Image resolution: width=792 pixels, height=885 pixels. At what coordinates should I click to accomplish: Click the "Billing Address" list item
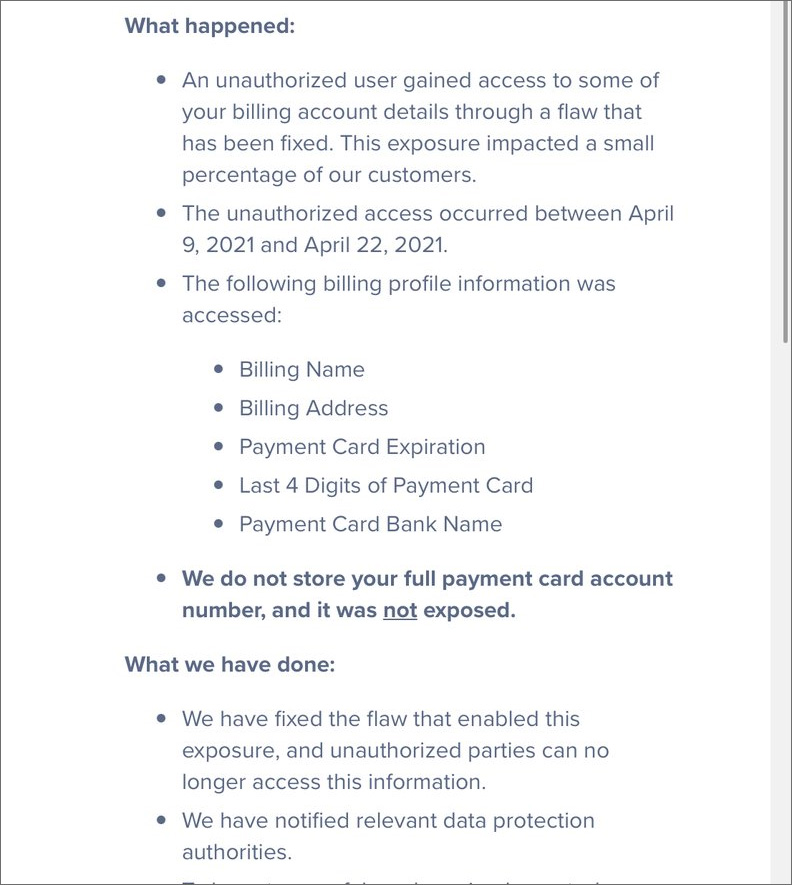[x=313, y=408]
